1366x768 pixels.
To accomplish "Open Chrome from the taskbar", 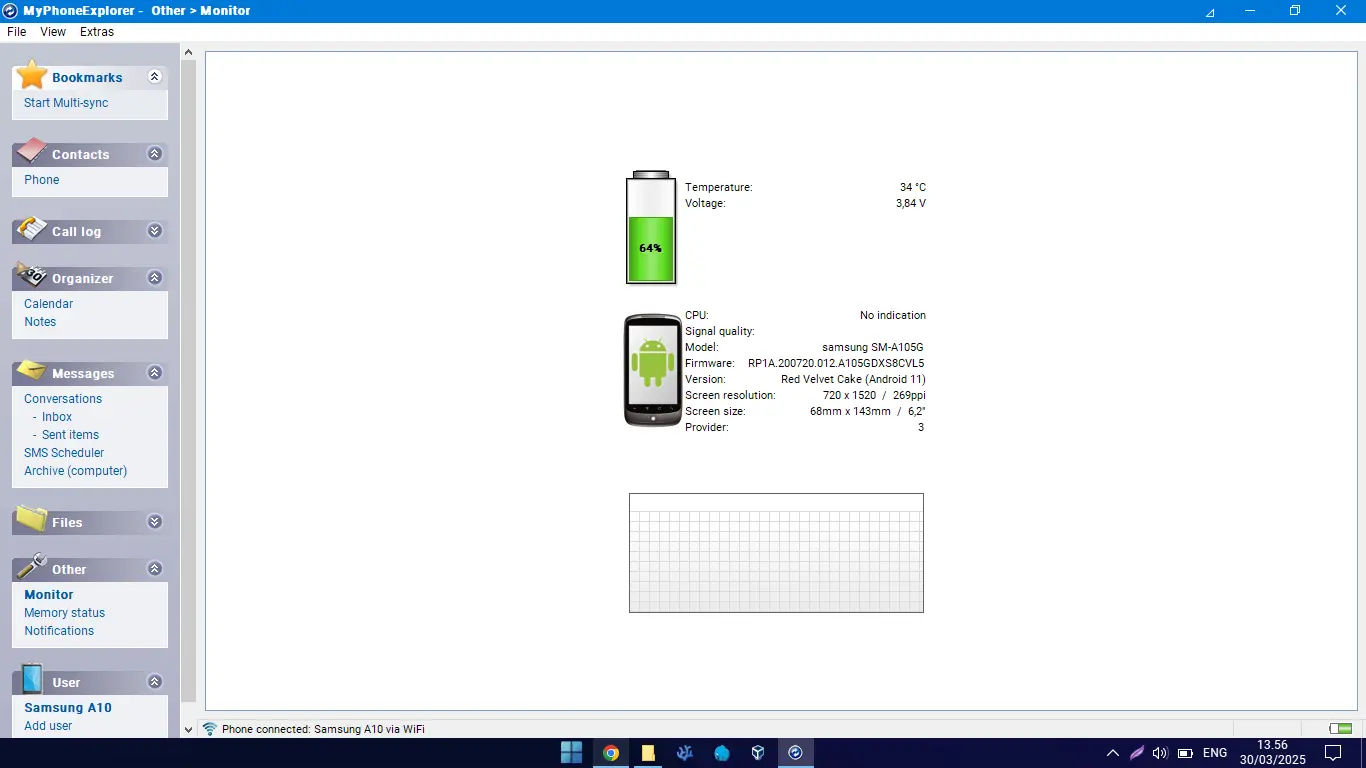I will pyautogui.click(x=610, y=753).
